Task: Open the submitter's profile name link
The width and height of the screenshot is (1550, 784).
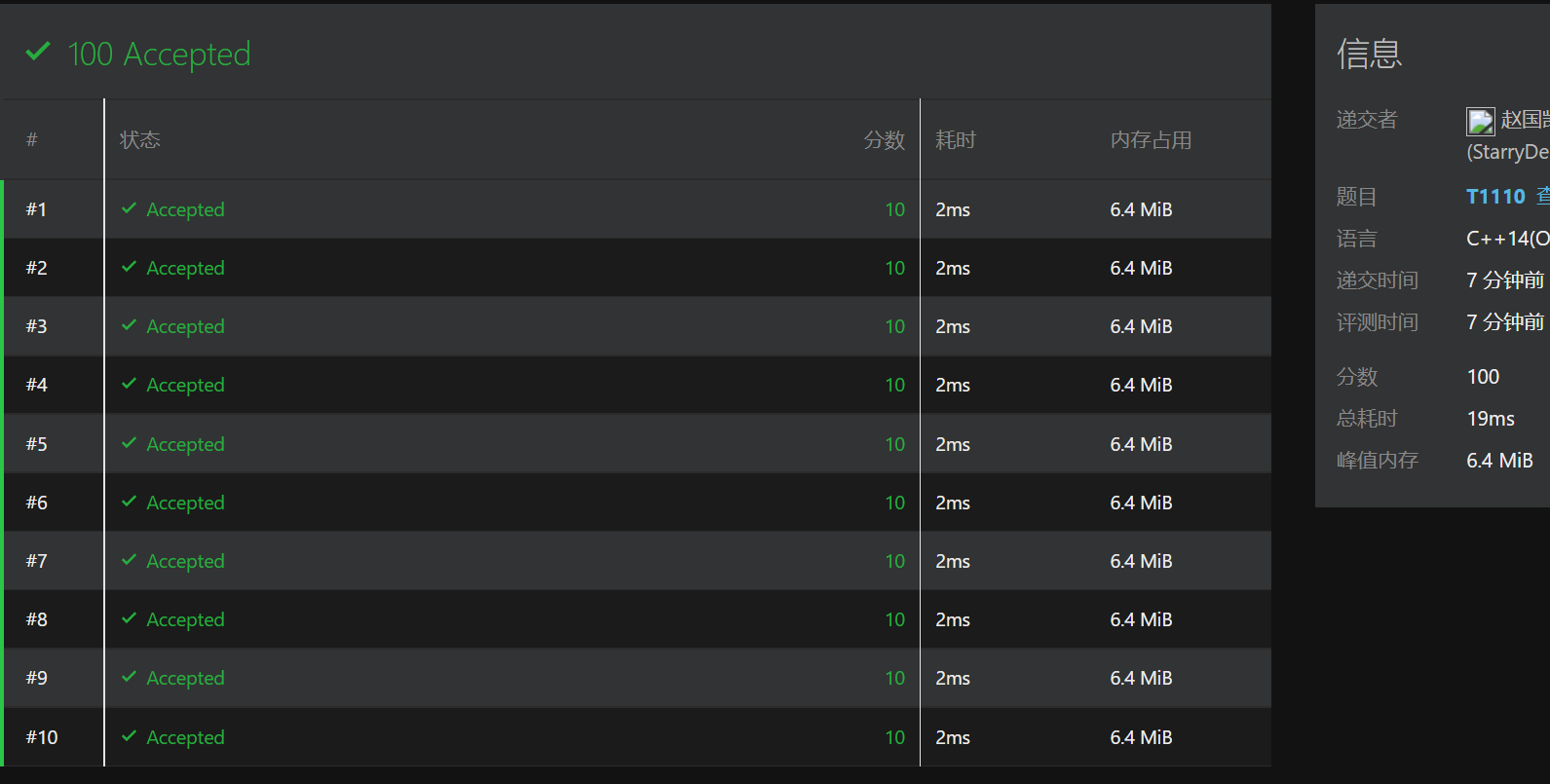Action: coord(1525,120)
